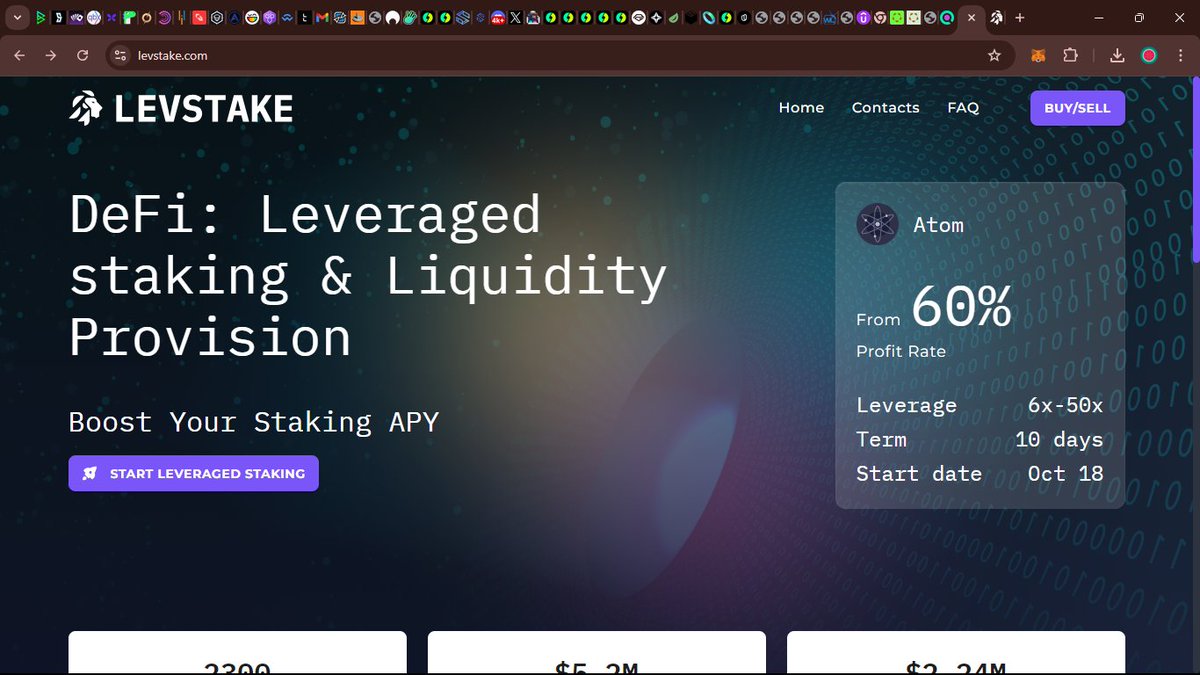1200x675 pixels.
Task: Bookmark this page with the star
Action: coord(994,56)
